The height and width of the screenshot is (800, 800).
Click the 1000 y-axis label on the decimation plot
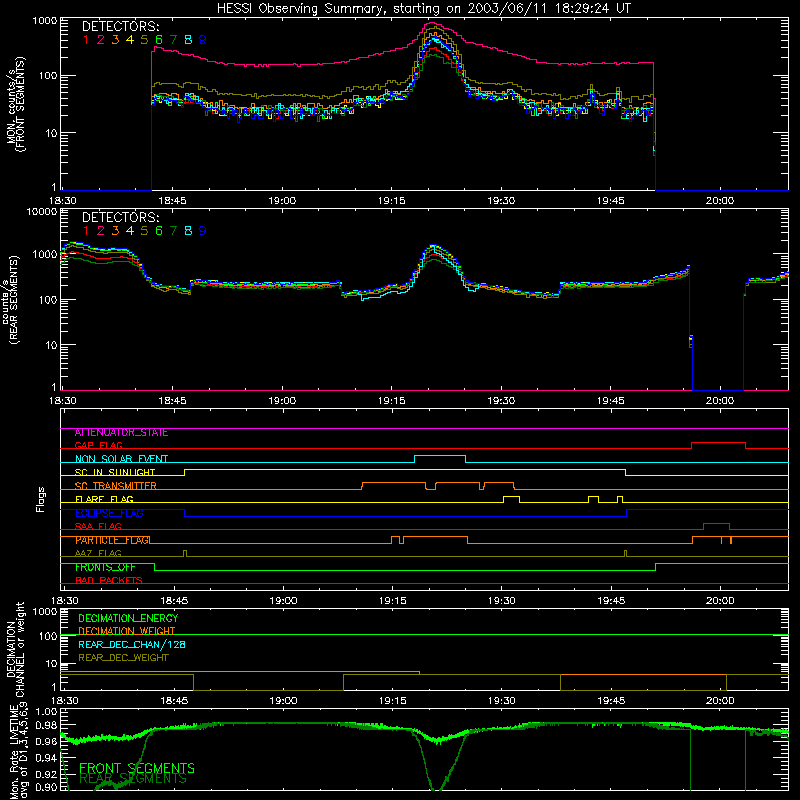click(x=45, y=611)
